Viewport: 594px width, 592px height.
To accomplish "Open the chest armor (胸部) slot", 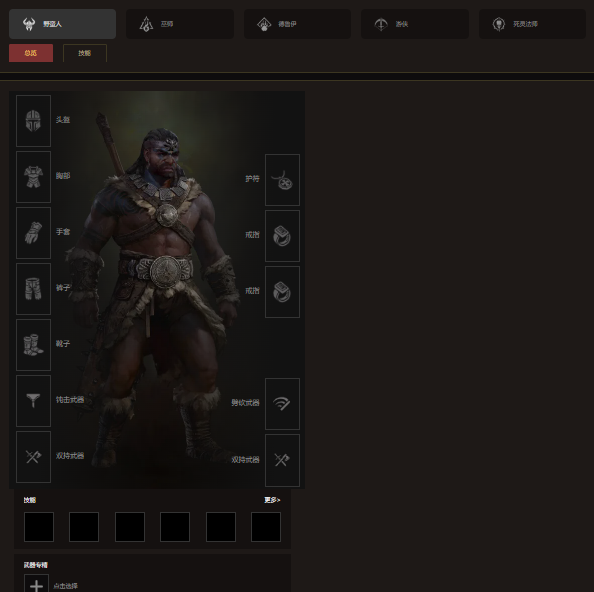I will pyautogui.click(x=33, y=177).
